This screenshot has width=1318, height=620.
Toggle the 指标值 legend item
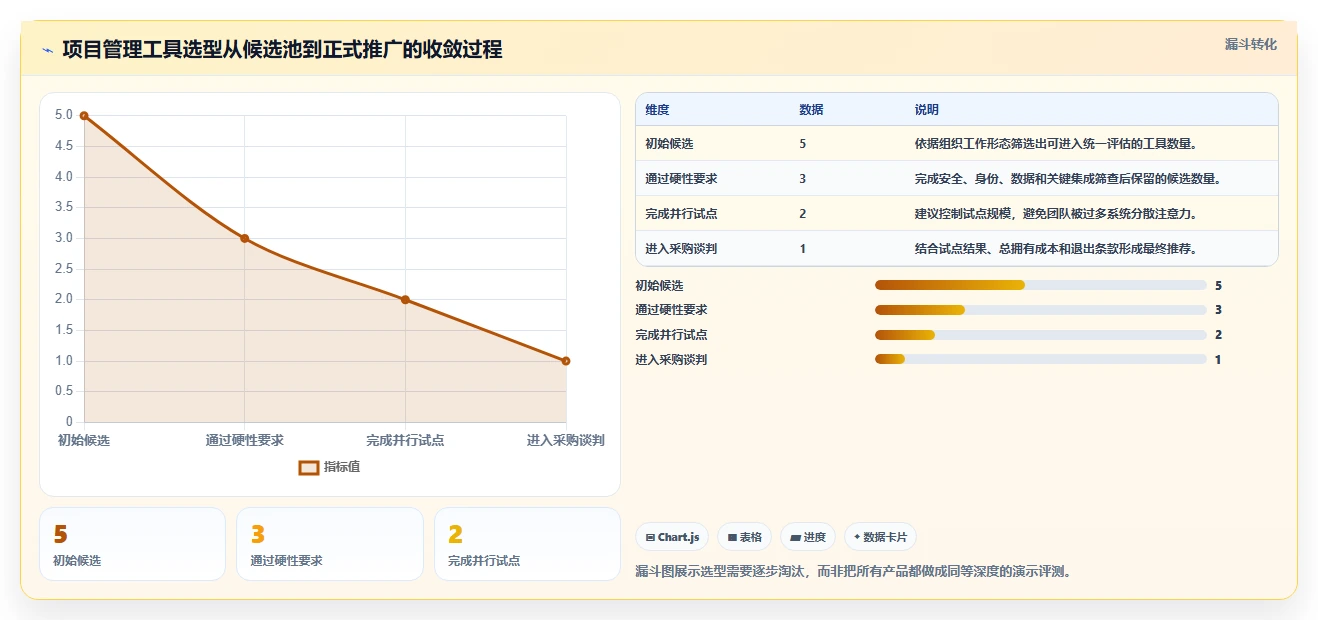[x=329, y=467]
